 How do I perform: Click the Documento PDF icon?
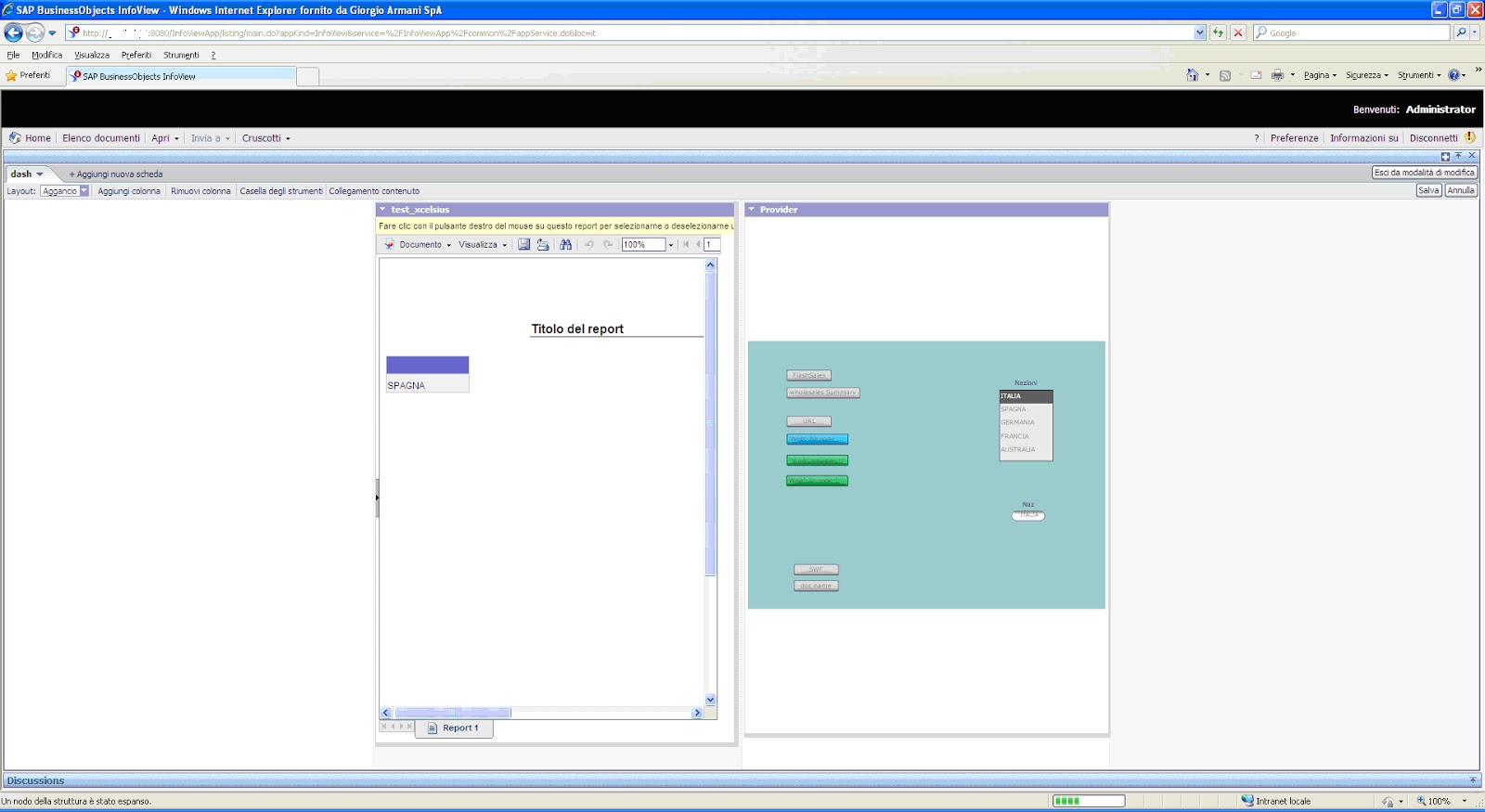(389, 244)
